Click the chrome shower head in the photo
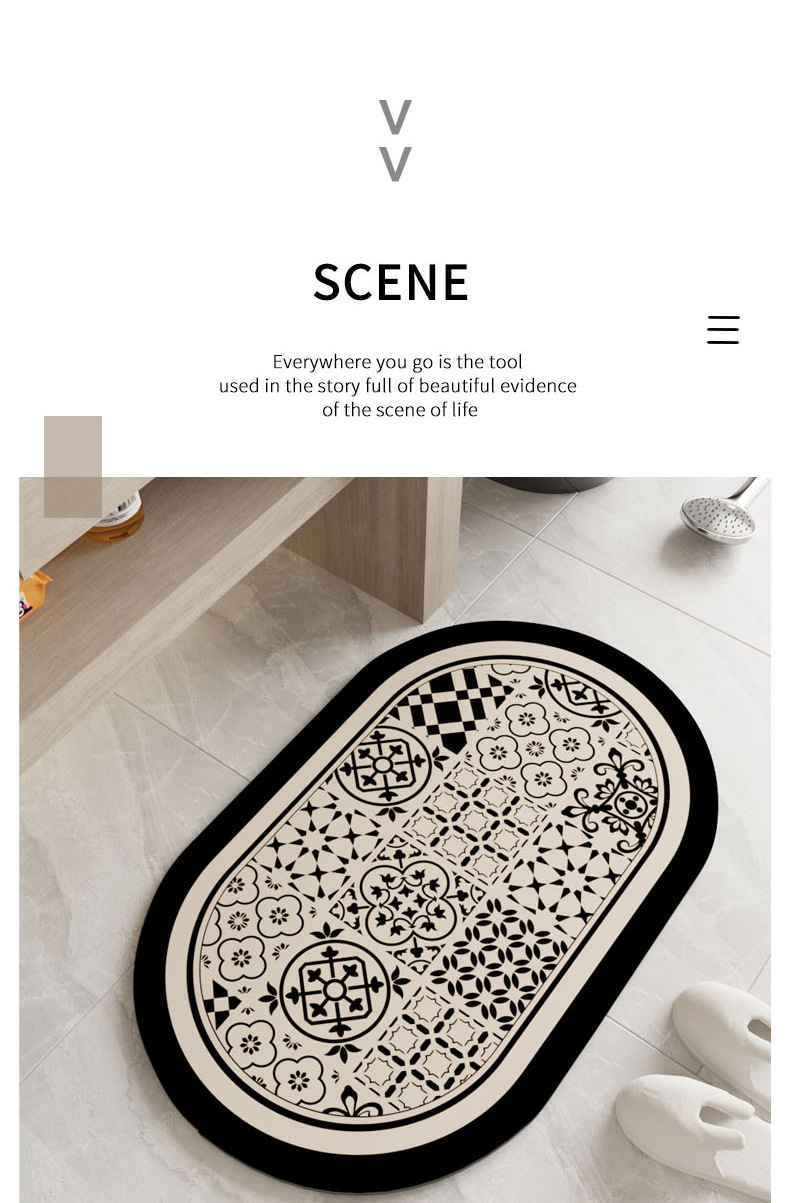This screenshot has height=1203, width=790. click(722, 512)
